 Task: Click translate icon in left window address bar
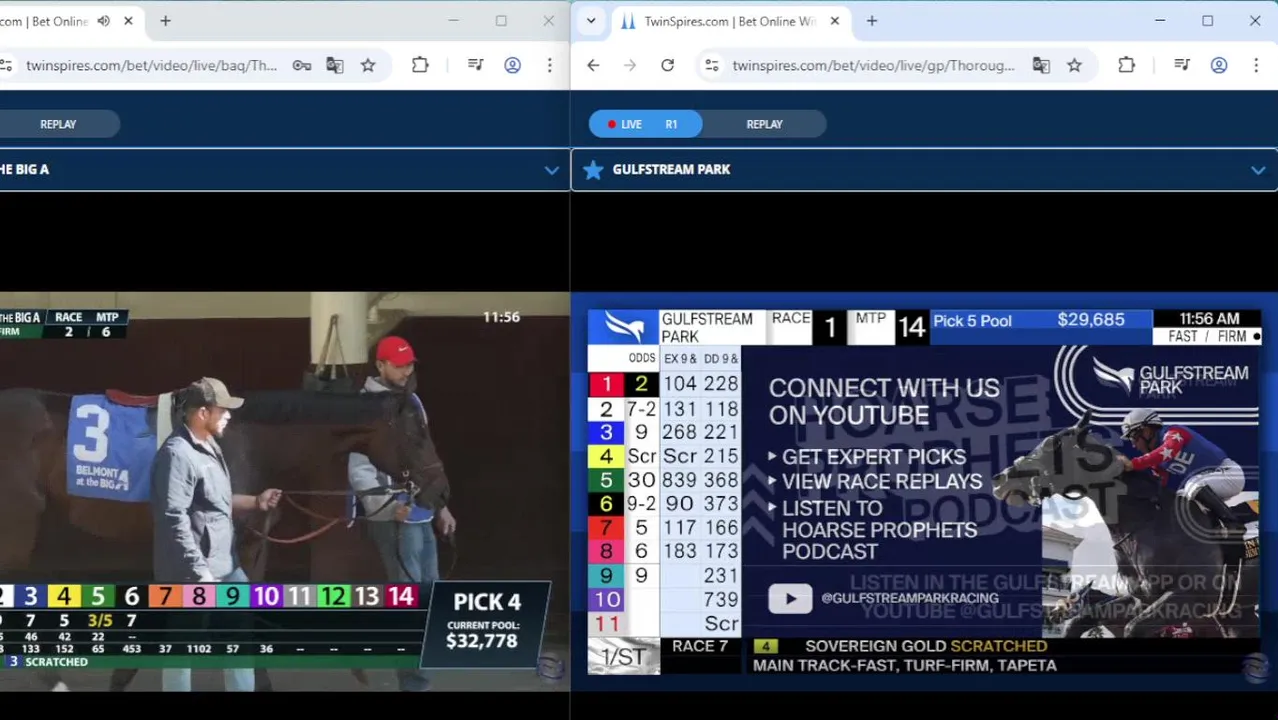[335, 65]
